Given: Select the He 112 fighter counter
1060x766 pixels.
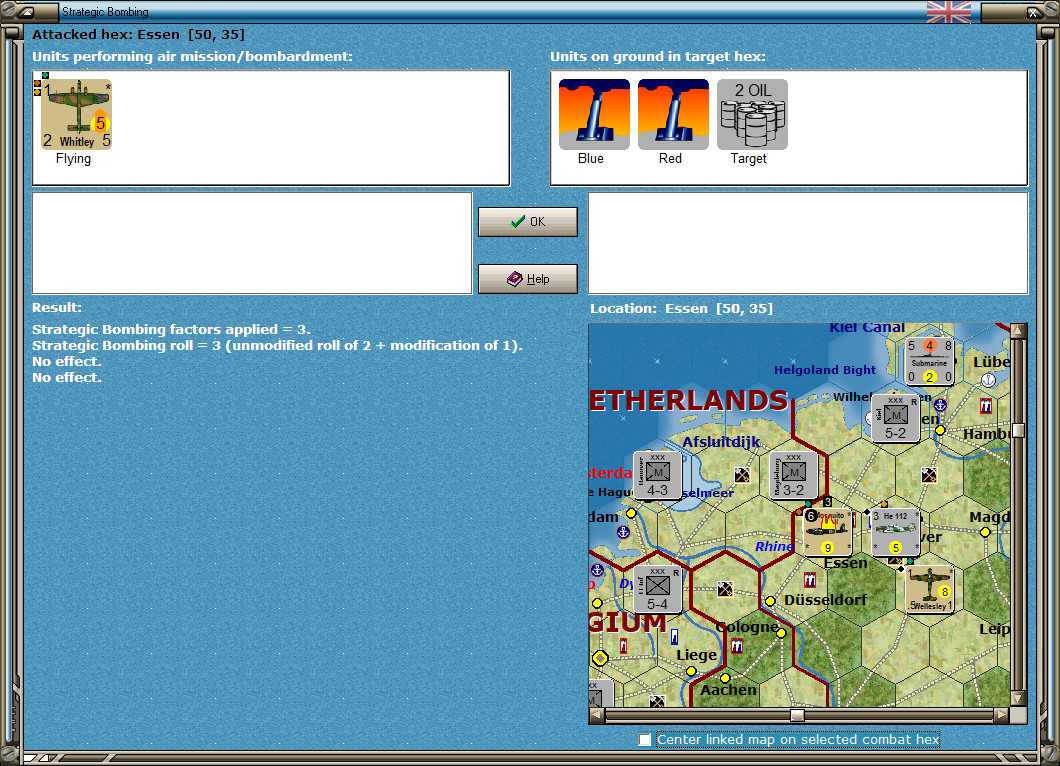Looking at the screenshot, I should click(895, 532).
